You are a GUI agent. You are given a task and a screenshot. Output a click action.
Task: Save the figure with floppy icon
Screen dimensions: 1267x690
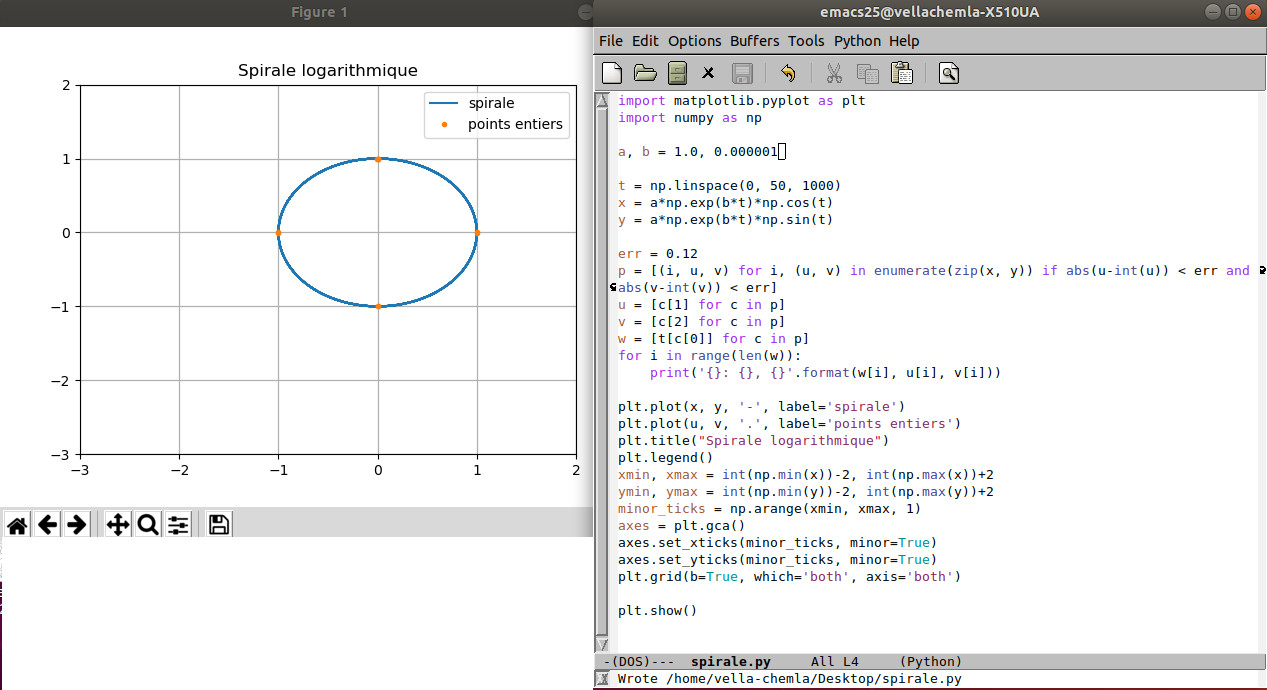click(x=219, y=525)
